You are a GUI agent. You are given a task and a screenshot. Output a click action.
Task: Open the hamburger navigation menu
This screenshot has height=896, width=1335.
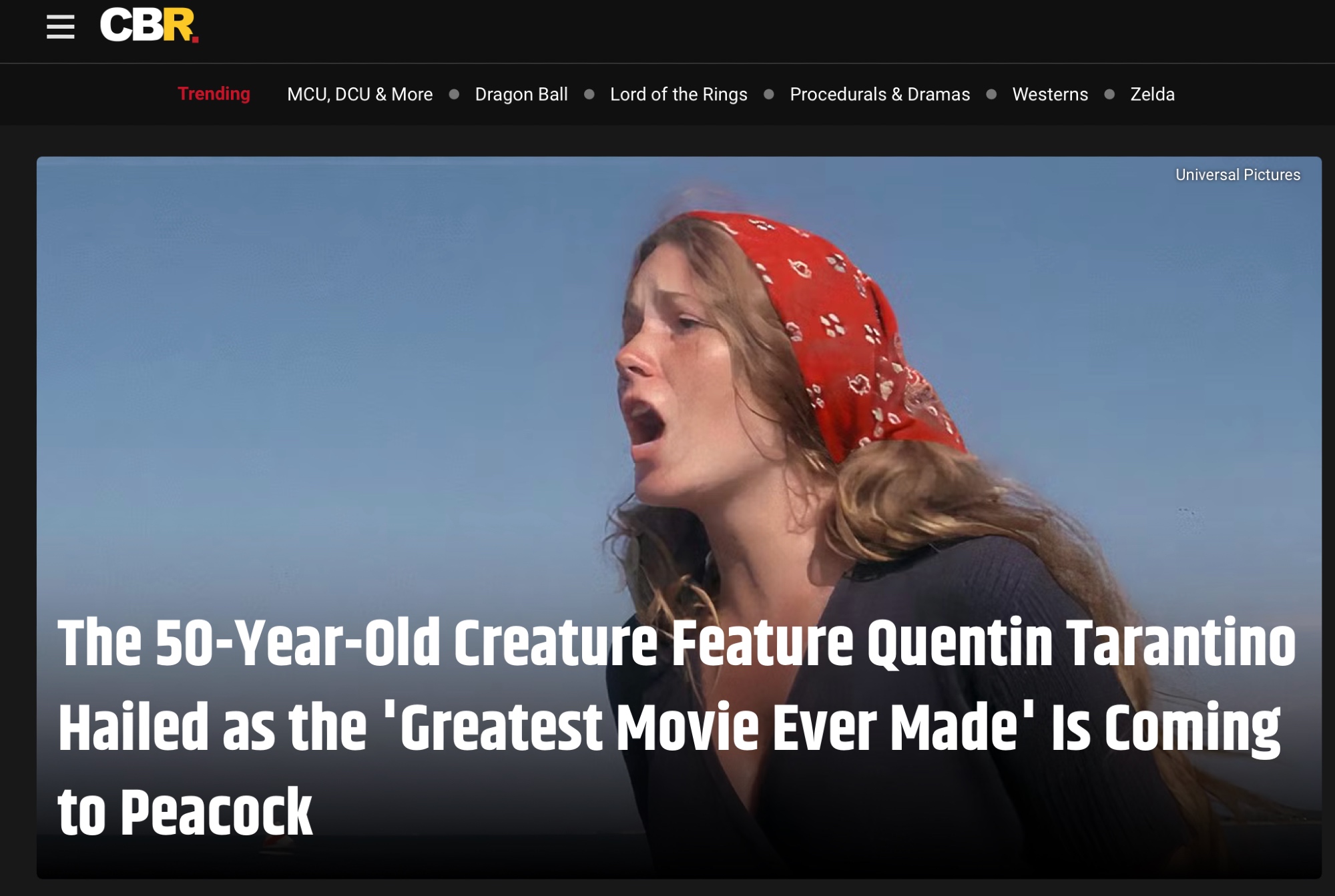pyautogui.click(x=60, y=27)
